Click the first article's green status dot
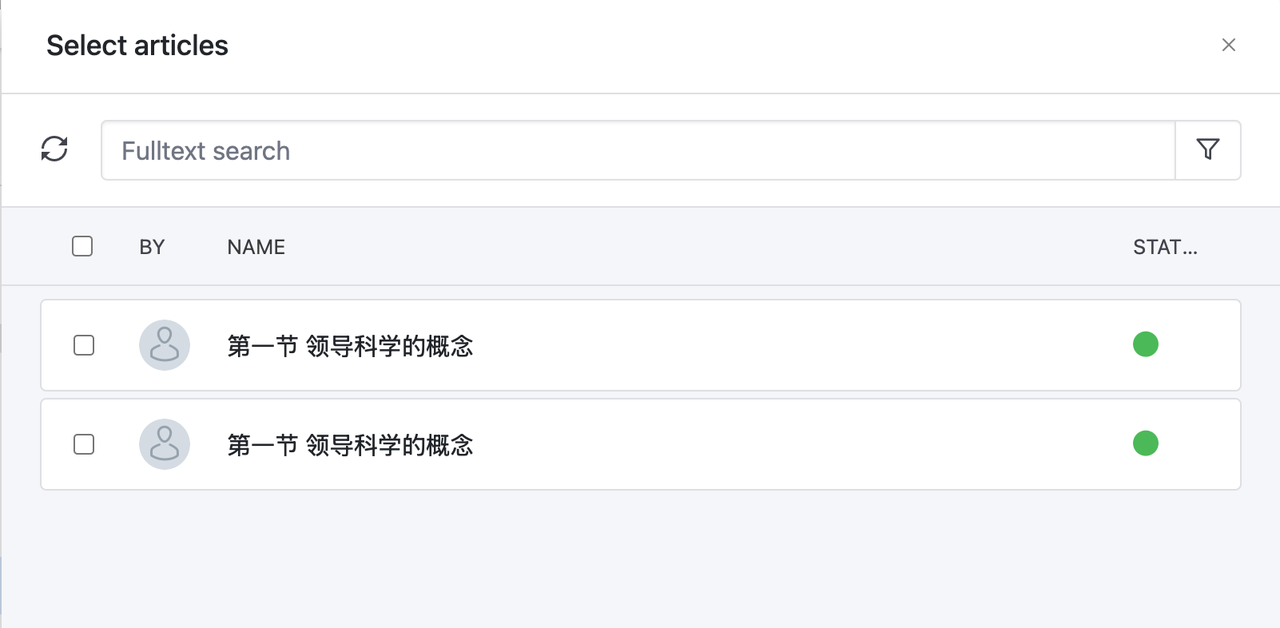This screenshot has width=1280, height=628. click(x=1145, y=344)
